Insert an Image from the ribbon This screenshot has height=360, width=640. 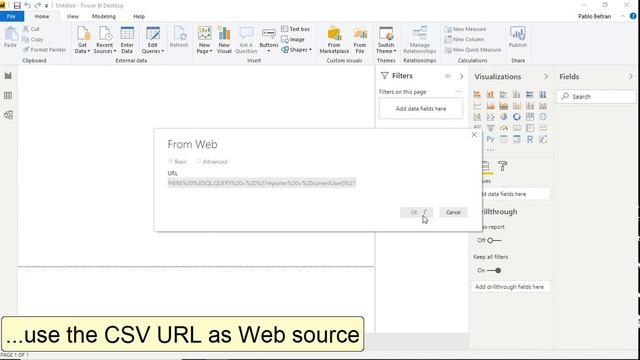click(x=293, y=39)
